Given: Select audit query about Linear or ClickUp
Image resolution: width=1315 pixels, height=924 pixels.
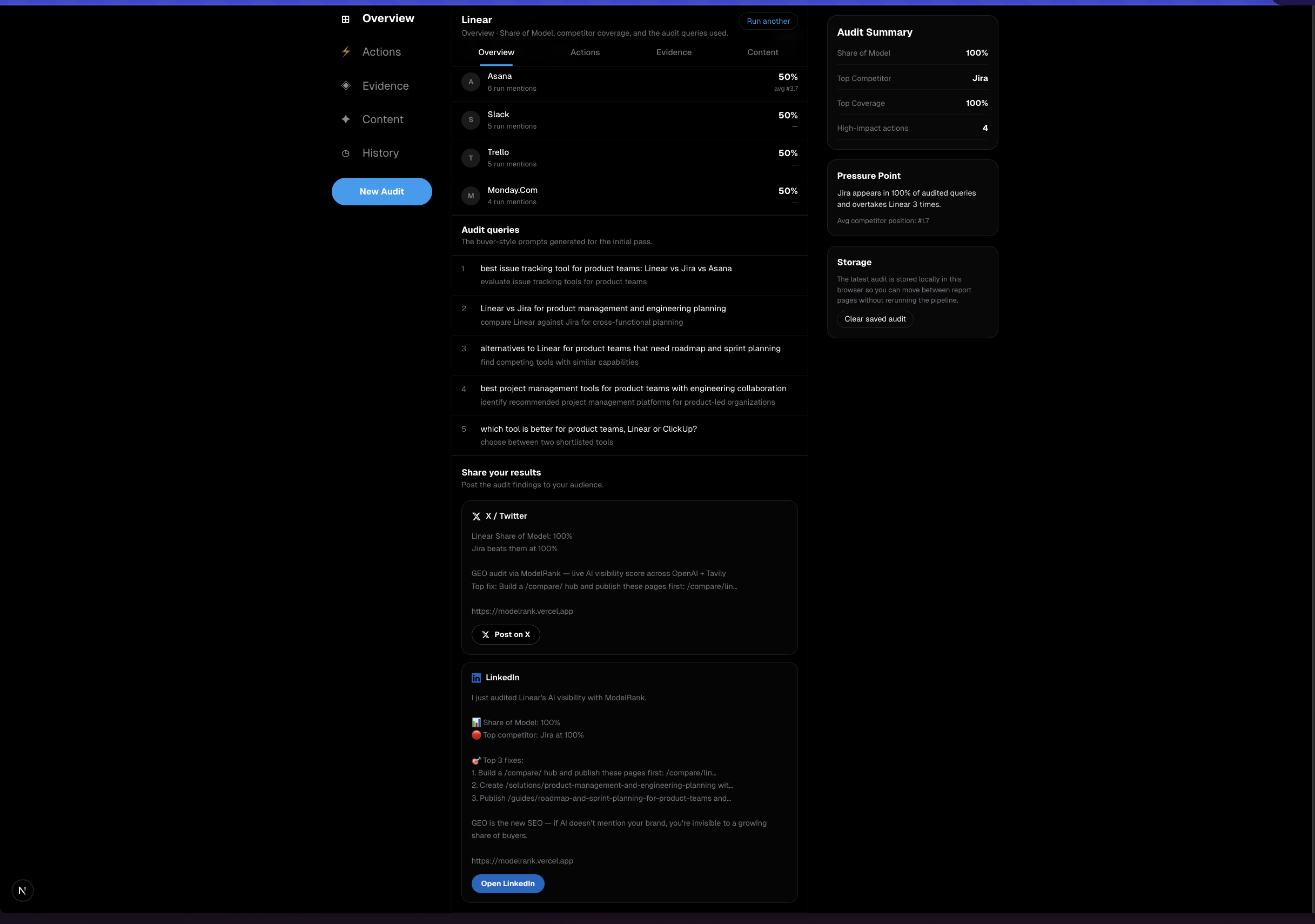Looking at the screenshot, I should tap(588, 429).
